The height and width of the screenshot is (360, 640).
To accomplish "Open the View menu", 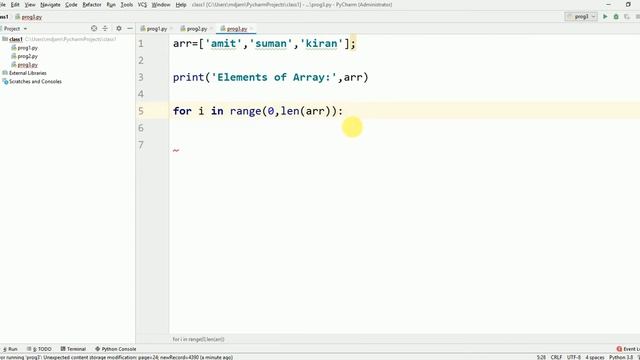I will pos(30,5).
